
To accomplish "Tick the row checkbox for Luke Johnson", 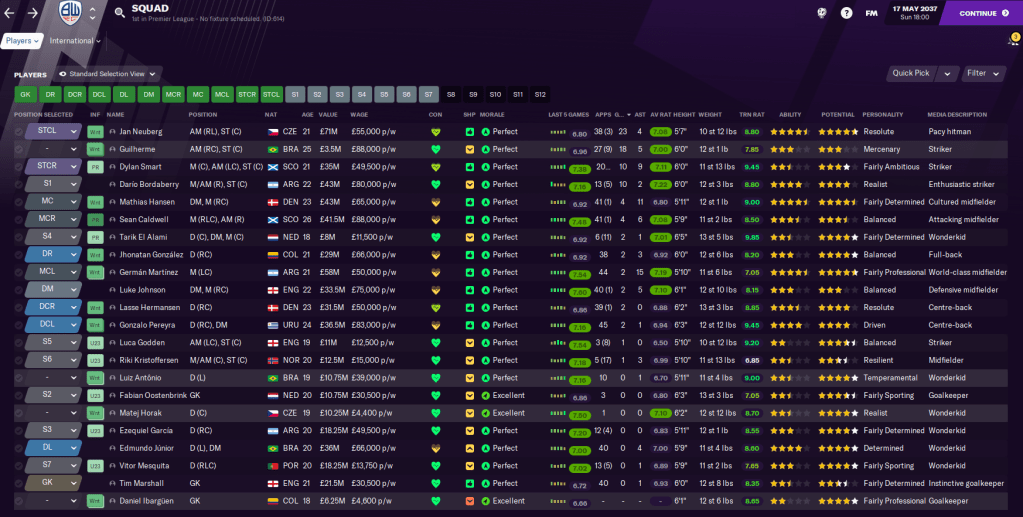I will [x=18, y=290].
